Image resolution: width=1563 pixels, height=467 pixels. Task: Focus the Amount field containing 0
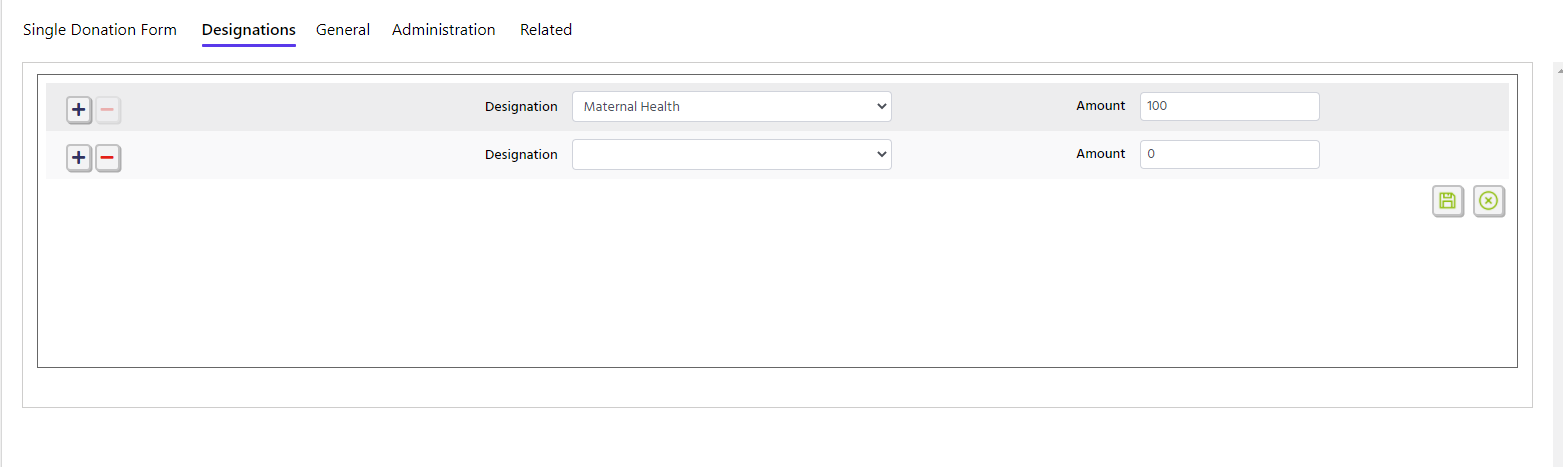click(1230, 154)
